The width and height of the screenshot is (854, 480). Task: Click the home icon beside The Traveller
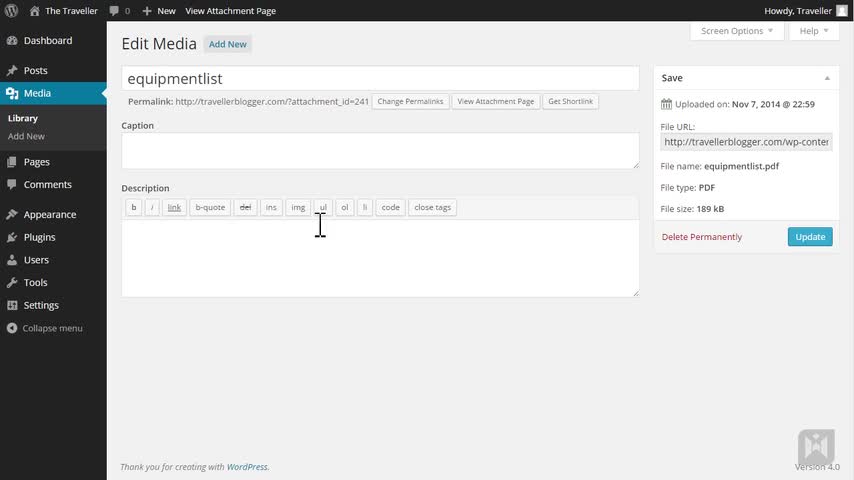[34, 10]
